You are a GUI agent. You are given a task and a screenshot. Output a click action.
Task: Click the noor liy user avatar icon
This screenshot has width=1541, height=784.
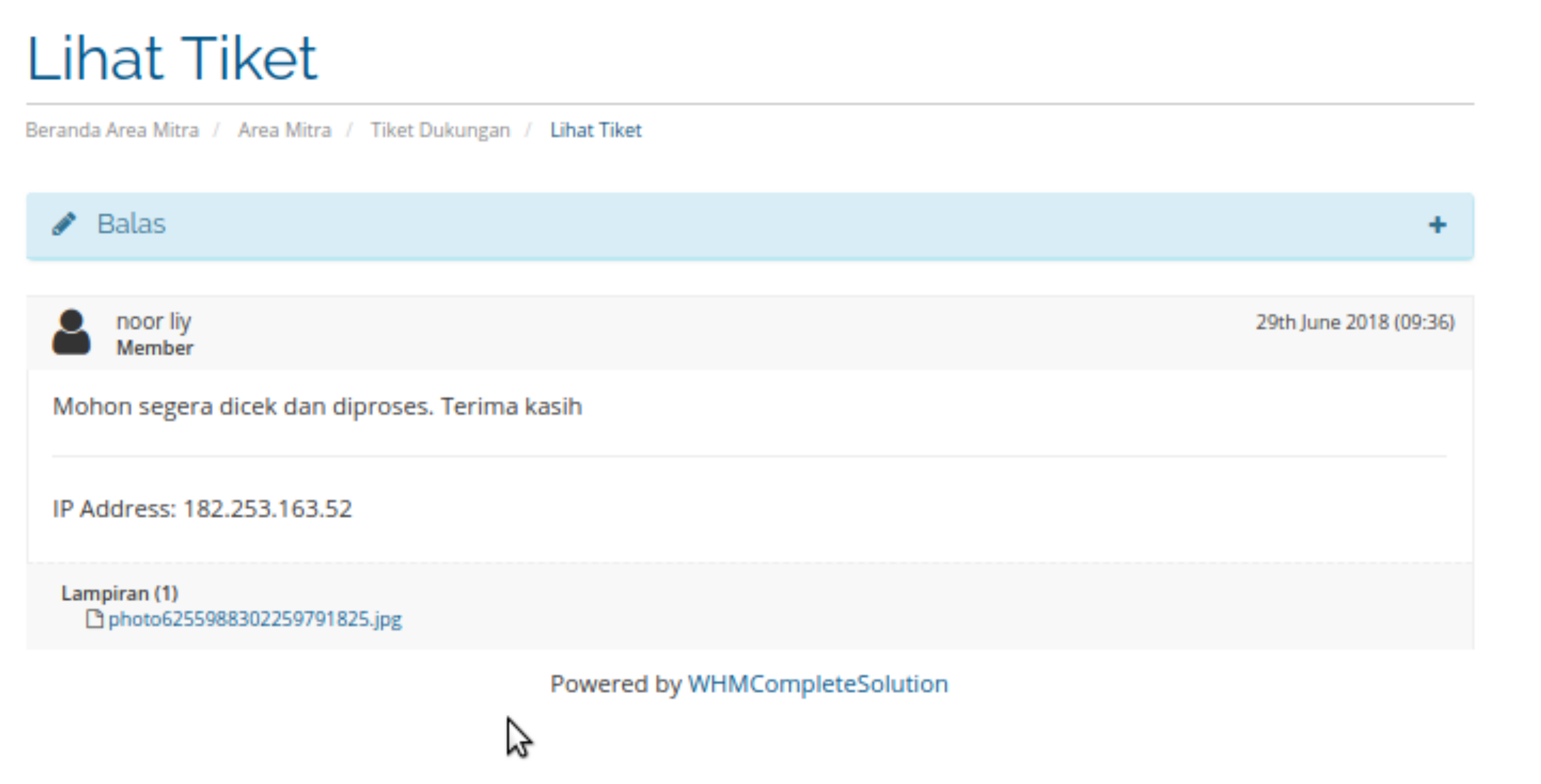(x=71, y=332)
